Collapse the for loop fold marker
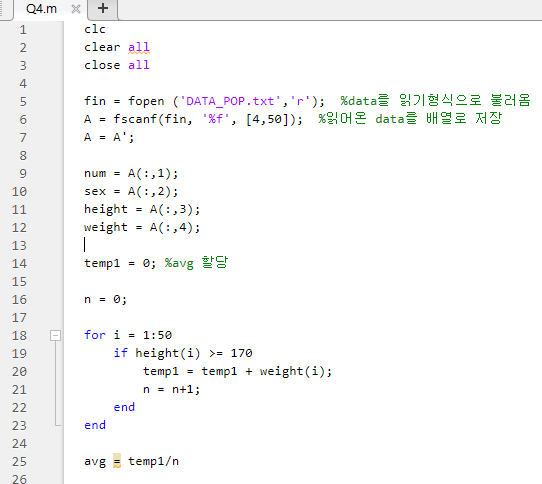 point(55,335)
